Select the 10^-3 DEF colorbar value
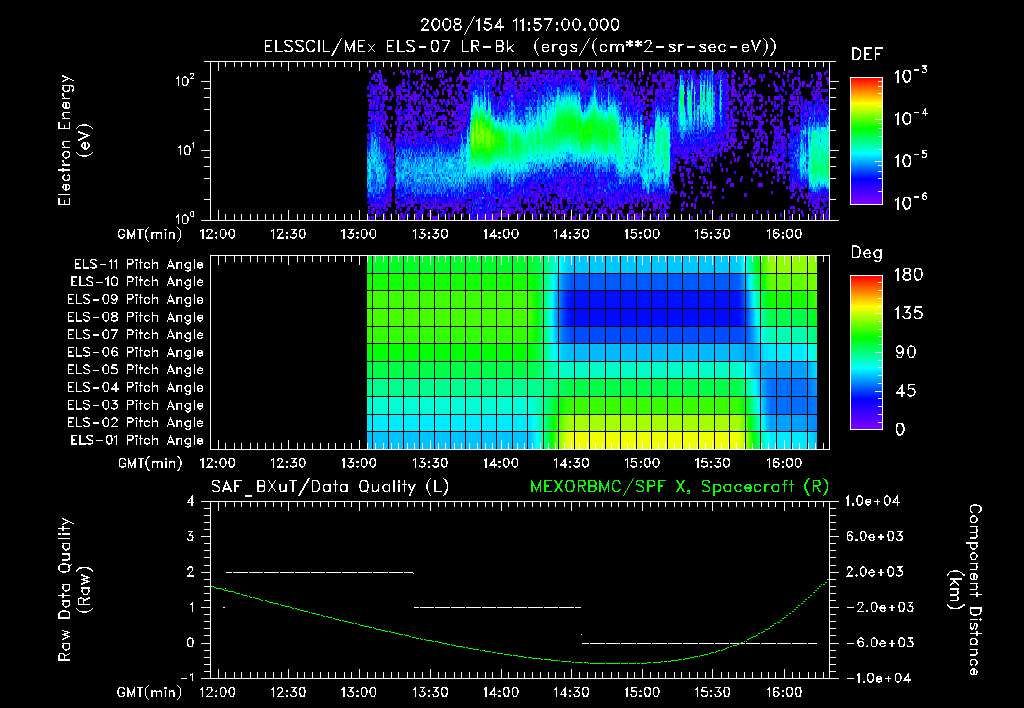1024x708 pixels. [x=910, y=76]
